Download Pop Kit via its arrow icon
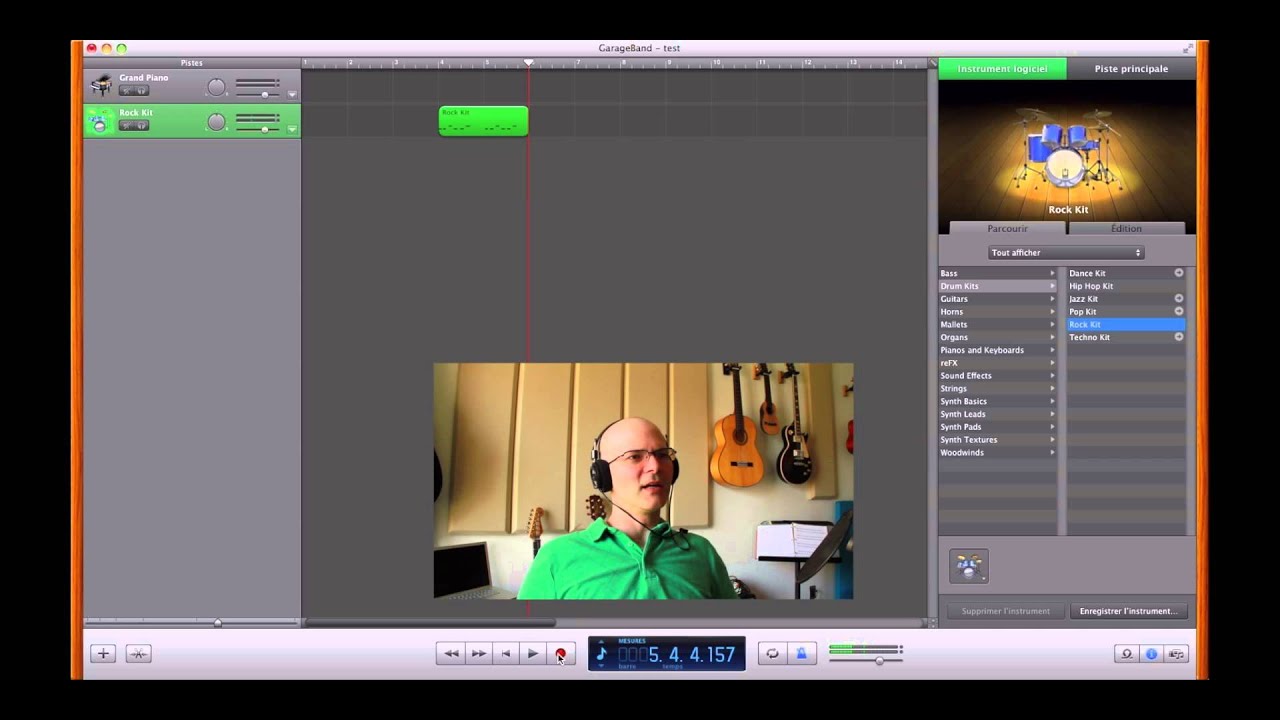1280x720 pixels. pos(1179,312)
